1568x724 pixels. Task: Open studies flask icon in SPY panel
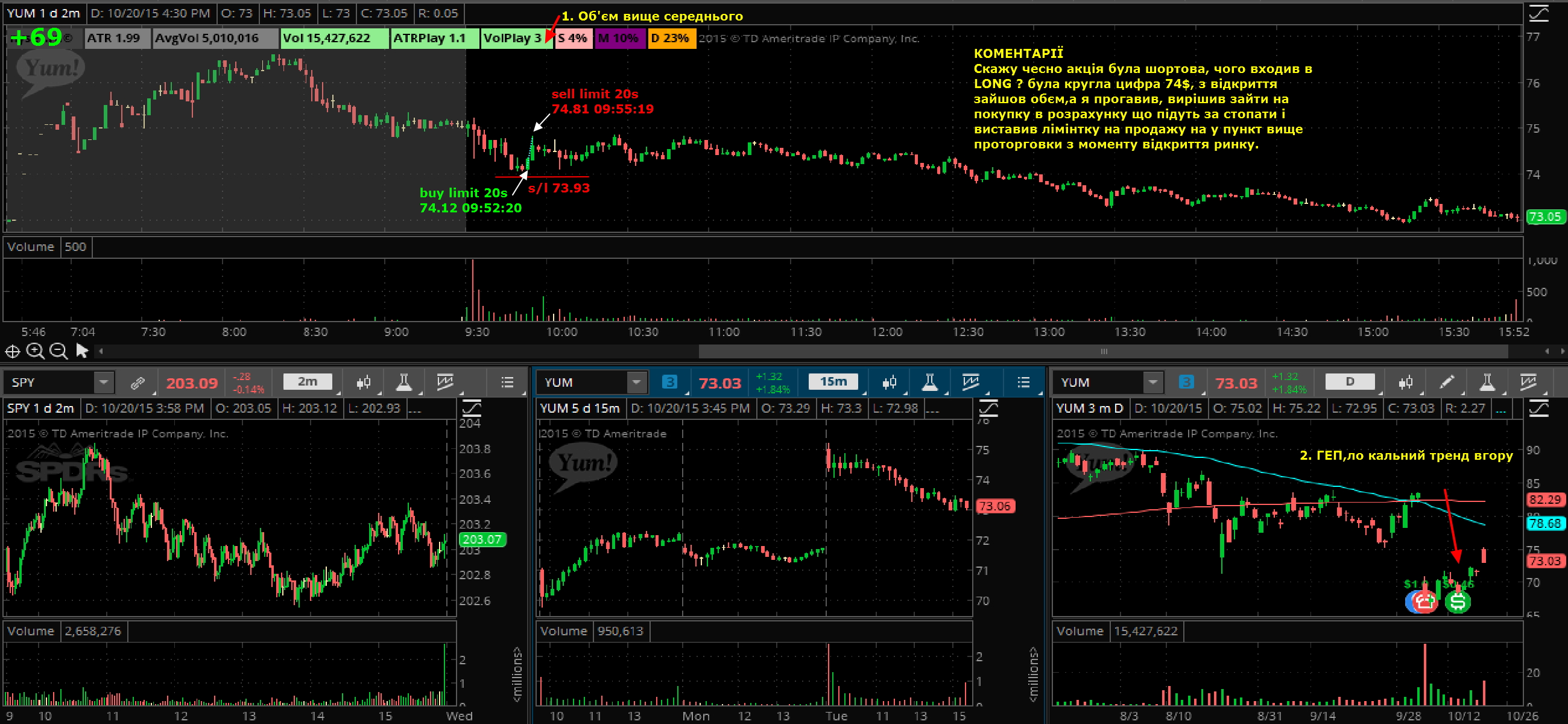(x=403, y=383)
